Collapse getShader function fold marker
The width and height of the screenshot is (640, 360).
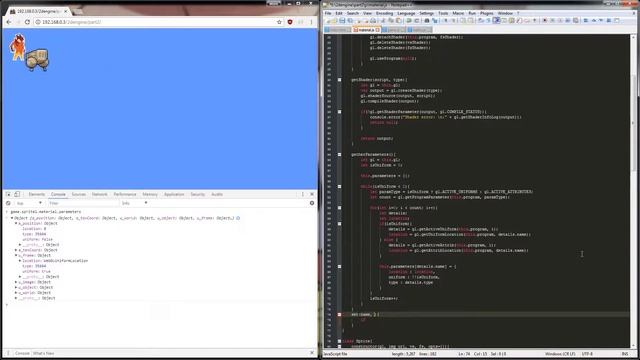(x=339, y=80)
